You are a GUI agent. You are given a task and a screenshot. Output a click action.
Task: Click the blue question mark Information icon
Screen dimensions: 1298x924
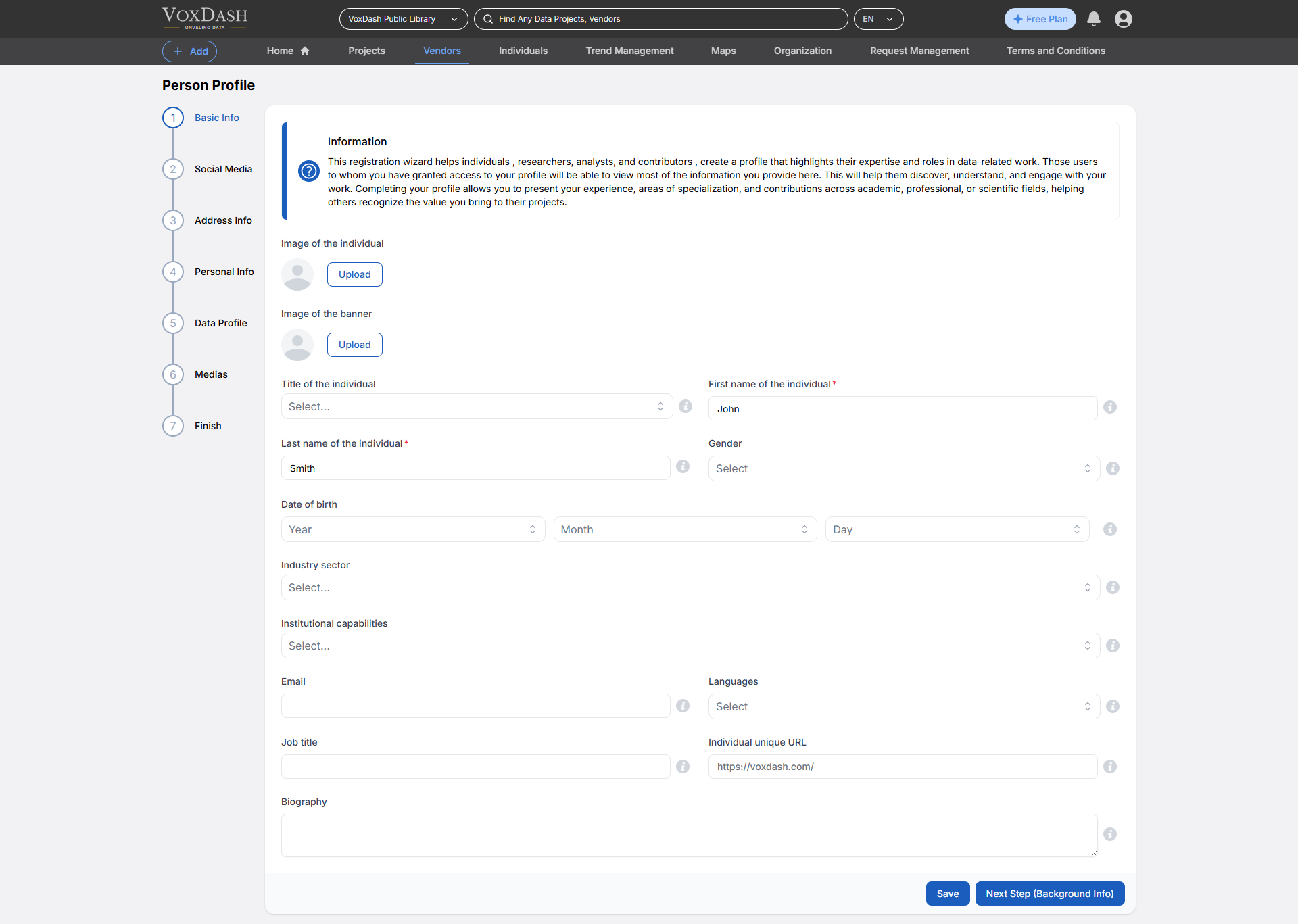pos(309,171)
